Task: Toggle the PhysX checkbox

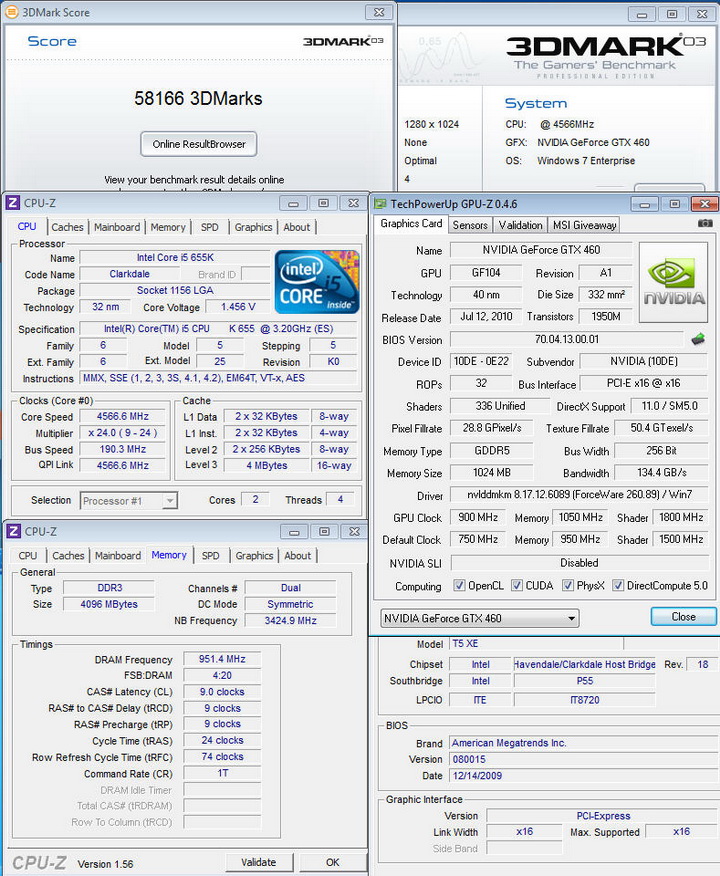Action: (568, 585)
